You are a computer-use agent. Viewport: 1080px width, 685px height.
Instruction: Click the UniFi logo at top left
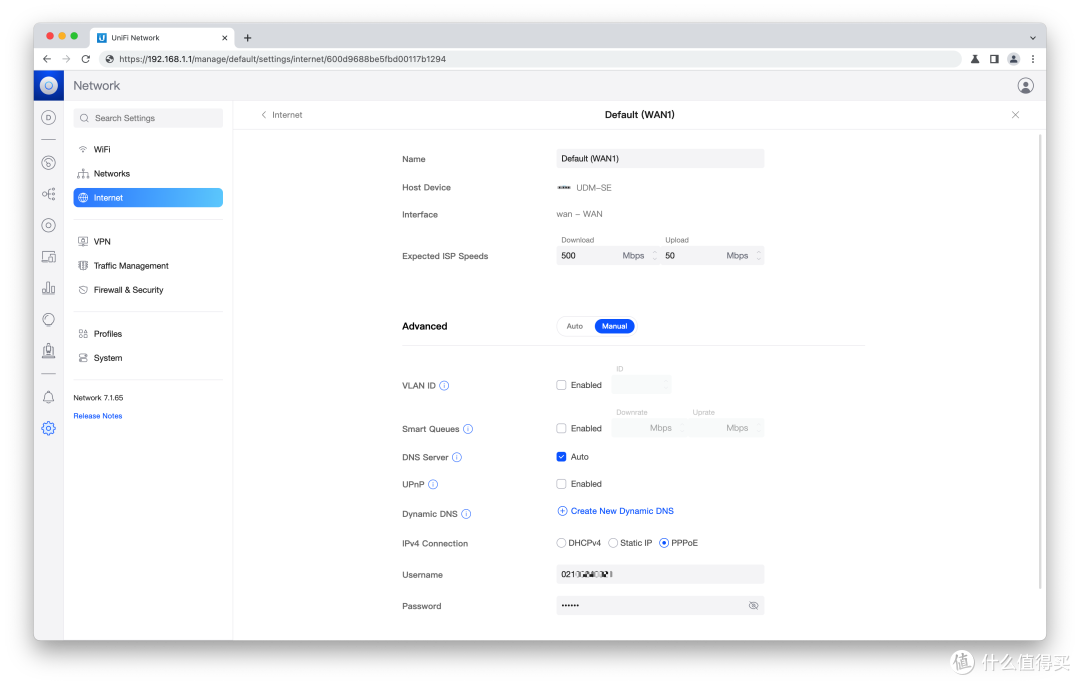point(48,86)
